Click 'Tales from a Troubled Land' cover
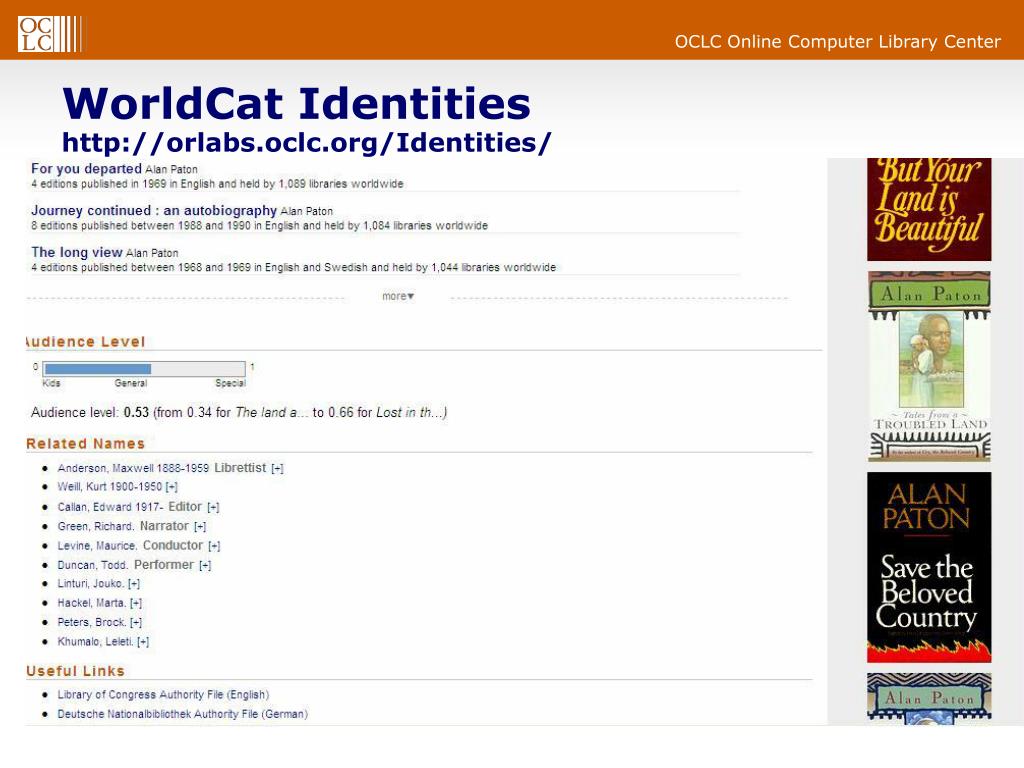The image size is (1024, 768). point(929,366)
